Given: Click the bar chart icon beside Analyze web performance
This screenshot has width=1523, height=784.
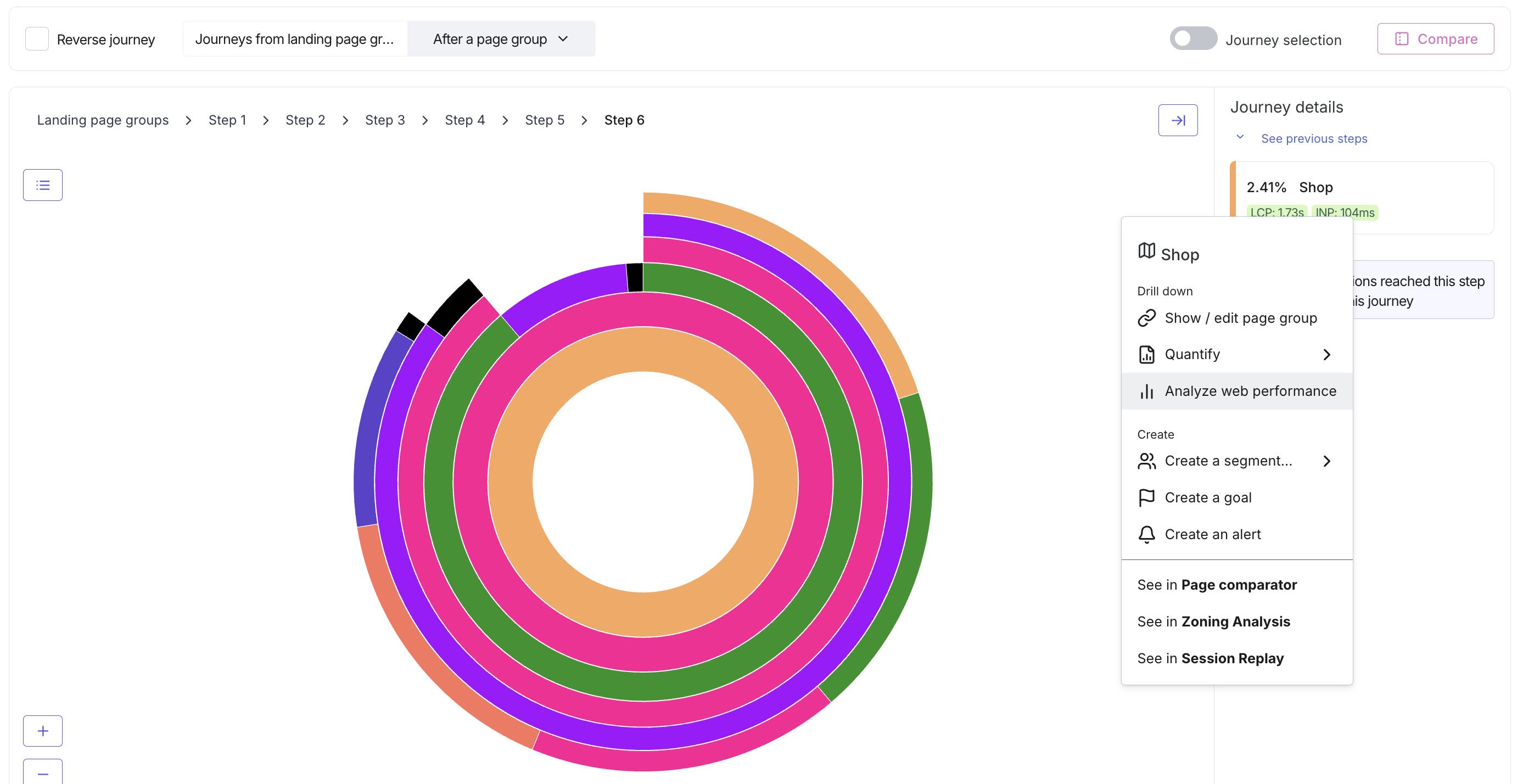Looking at the screenshot, I should click(1146, 391).
